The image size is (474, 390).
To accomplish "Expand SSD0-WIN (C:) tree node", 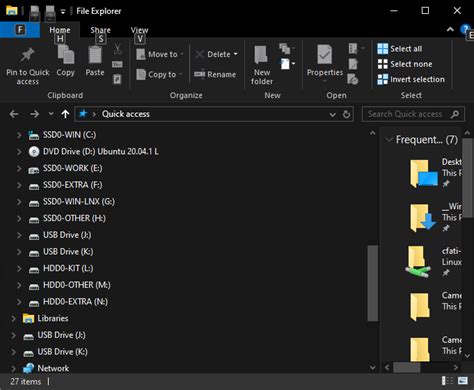I will point(19,135).
